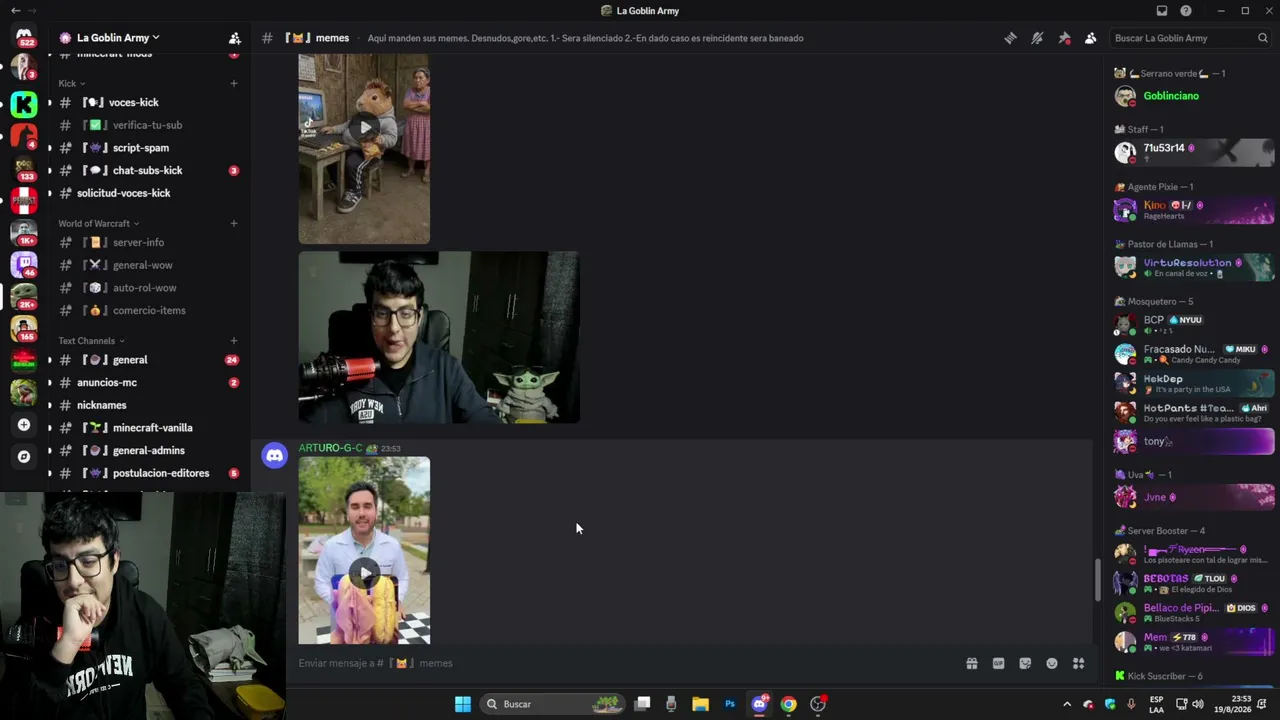This screenshot has height=720, width=1280.
Task: Invite people to La Goblin Army
Action: pyautogui.click(x=234, y=38)
